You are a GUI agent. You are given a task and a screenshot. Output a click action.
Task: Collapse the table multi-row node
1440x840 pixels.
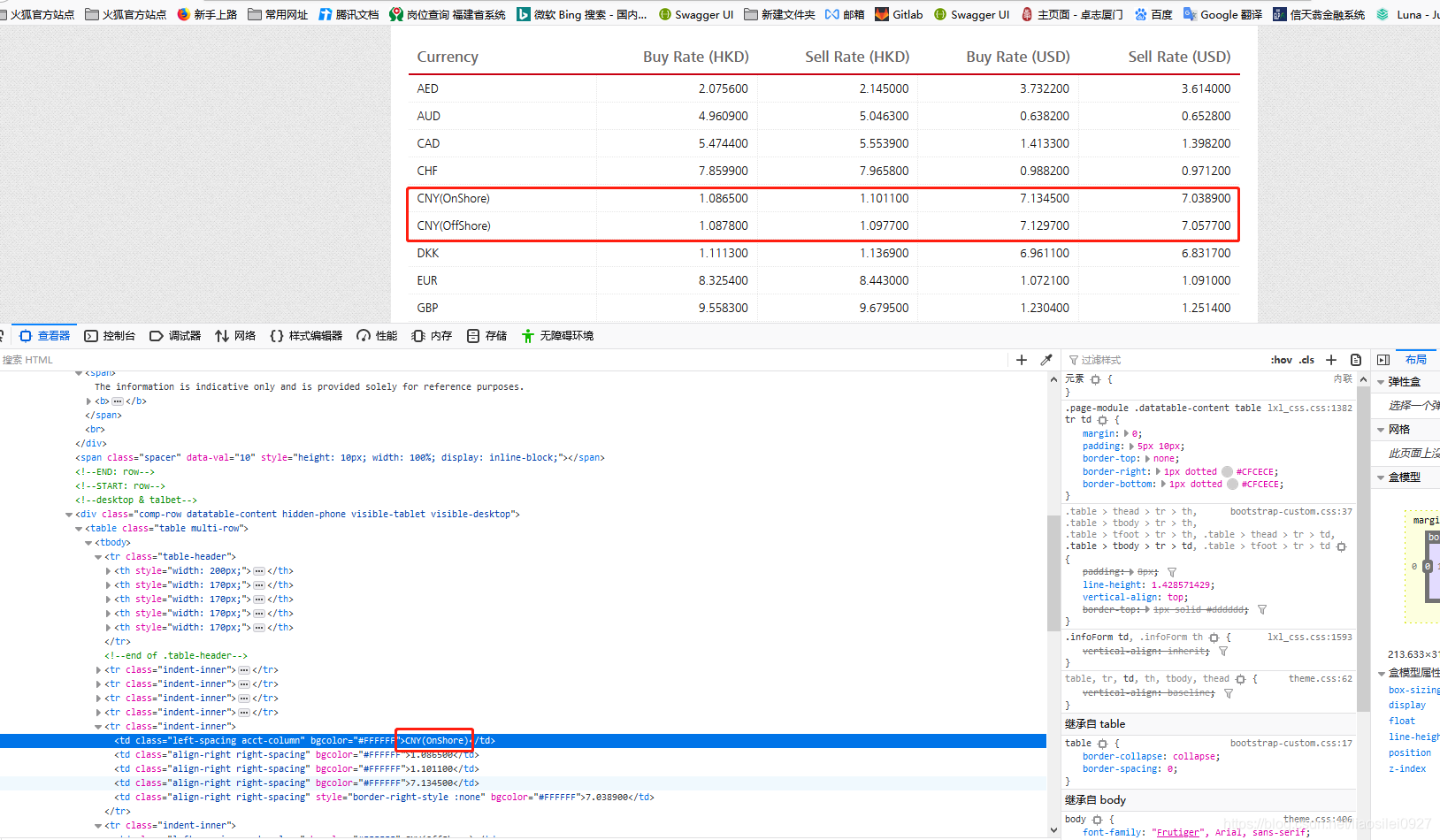(79, 529)
